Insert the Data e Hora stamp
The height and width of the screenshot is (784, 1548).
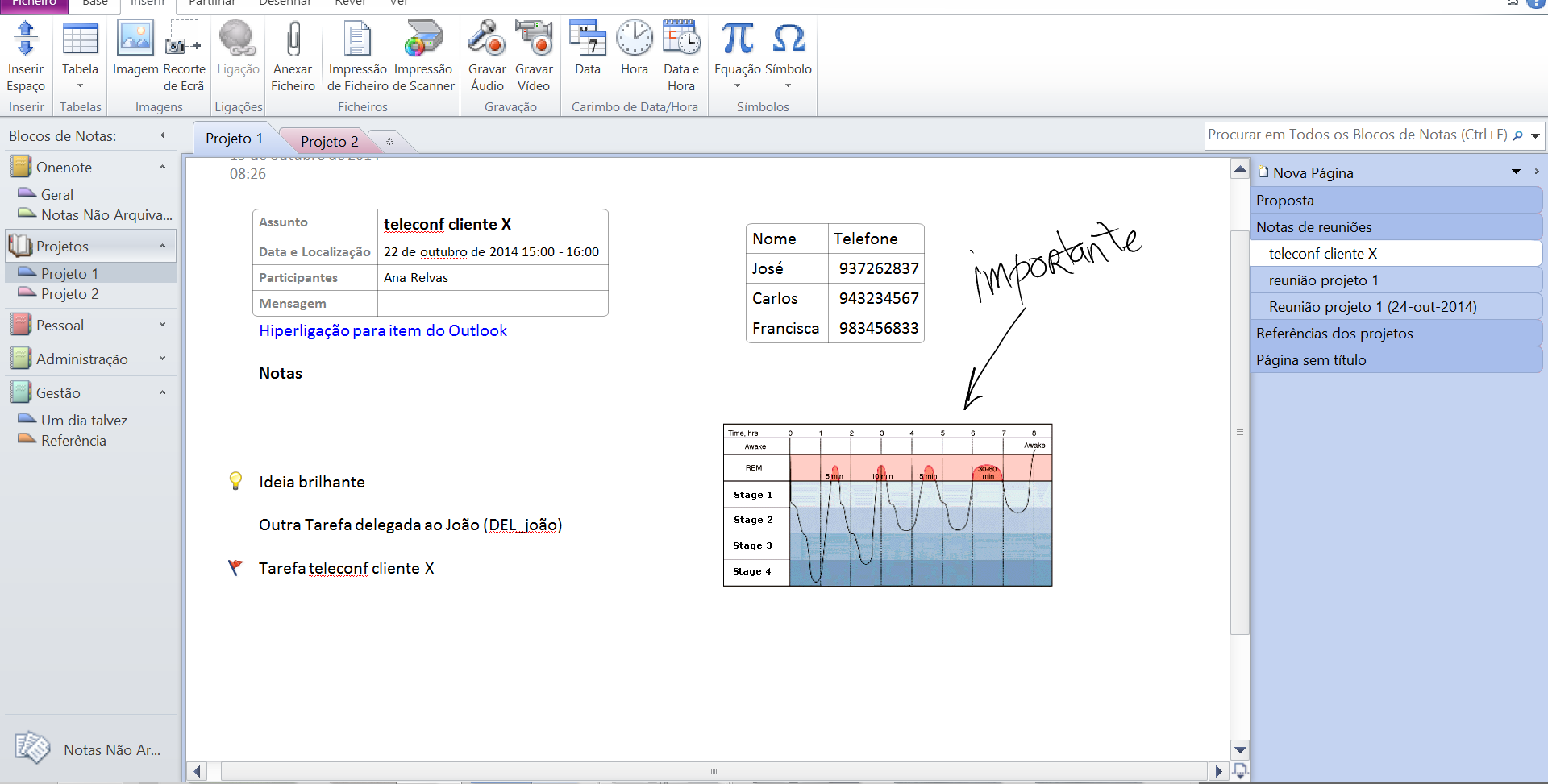pyautogui.click(x=681, y=39)
